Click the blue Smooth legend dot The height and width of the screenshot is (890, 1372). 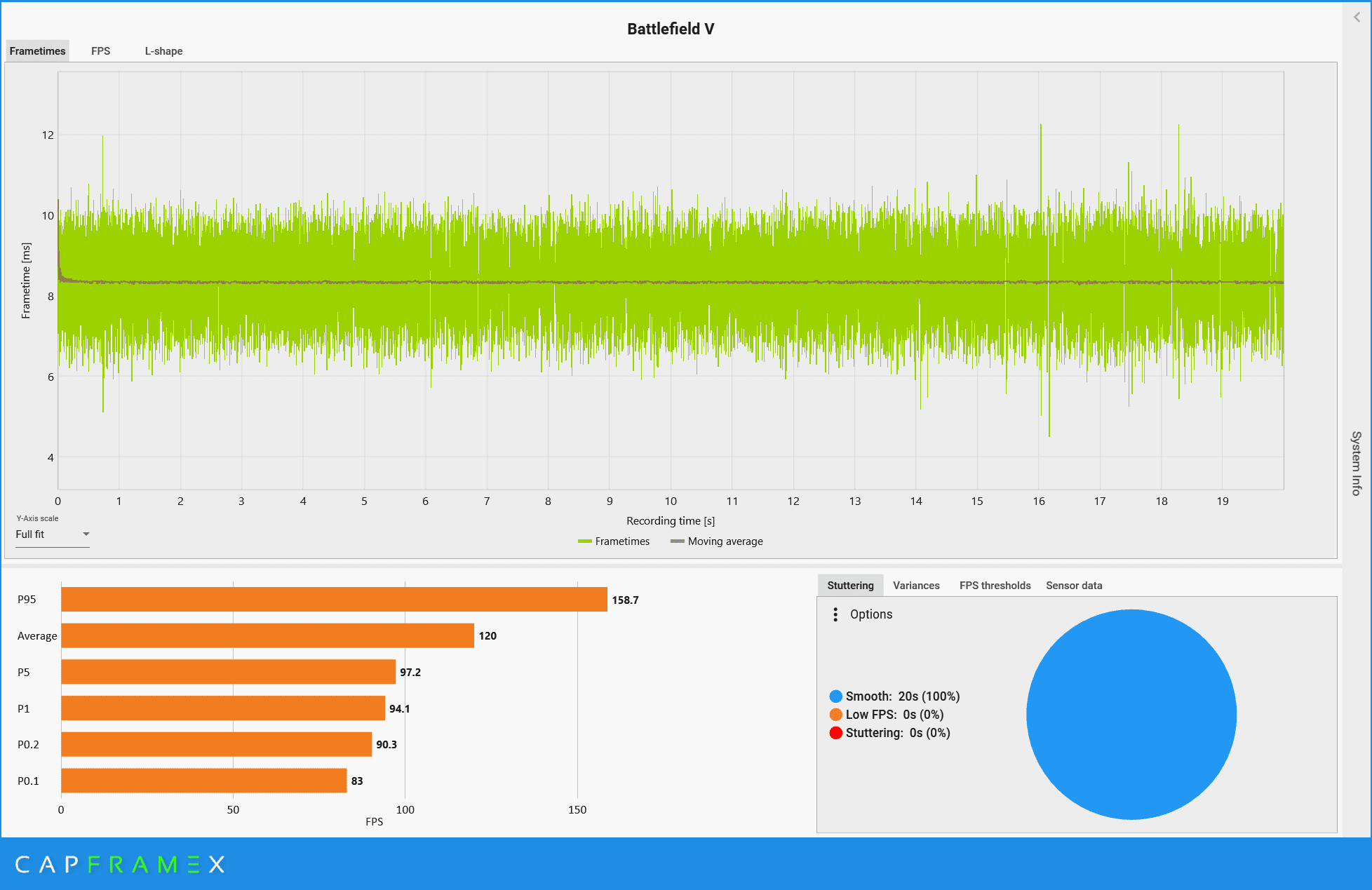point(835,696)
